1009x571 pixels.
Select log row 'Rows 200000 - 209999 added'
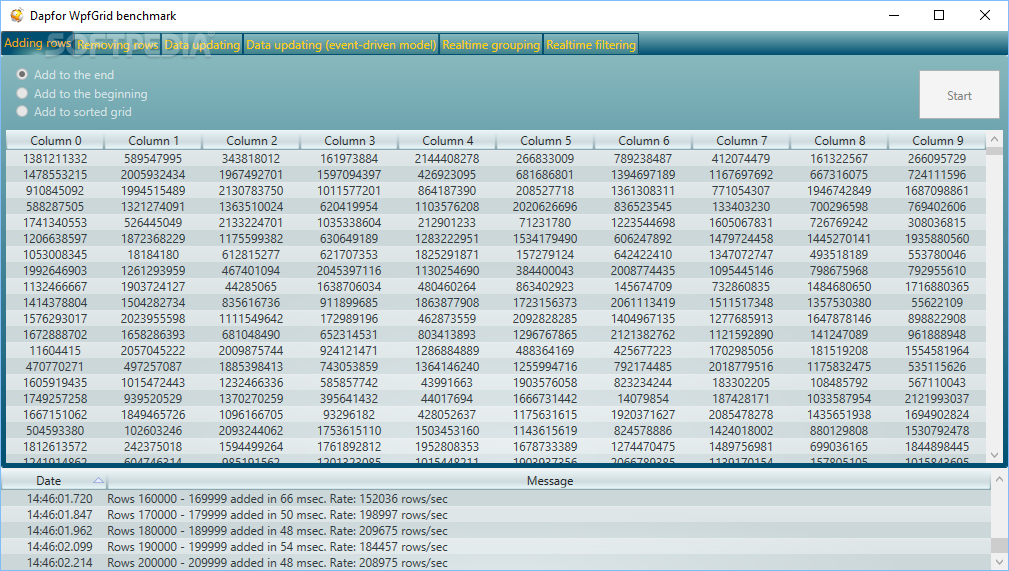495,563
